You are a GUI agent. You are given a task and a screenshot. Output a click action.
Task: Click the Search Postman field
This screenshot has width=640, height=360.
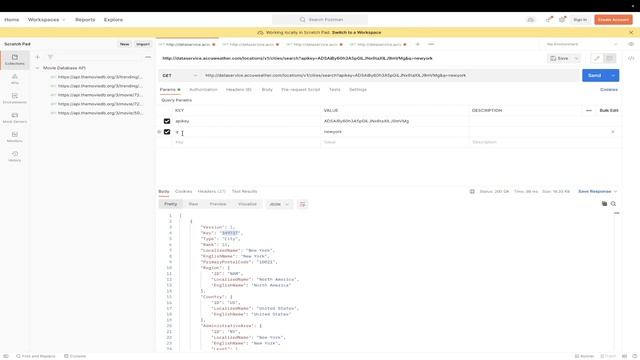click(320, 20)
